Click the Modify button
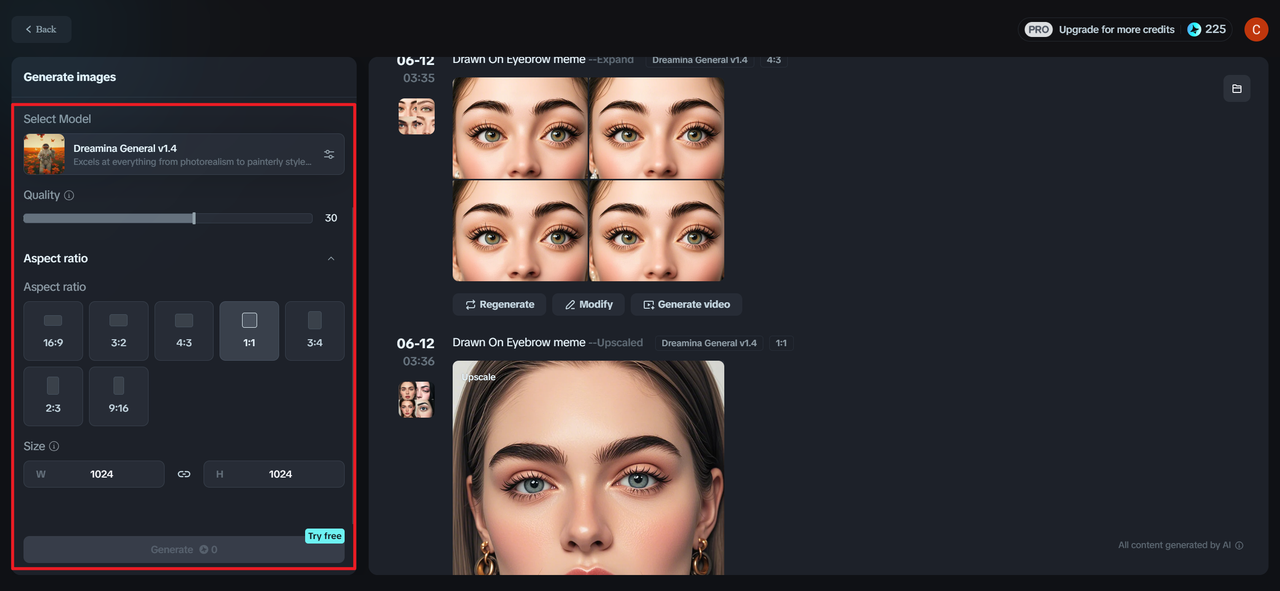 [588, 304]
